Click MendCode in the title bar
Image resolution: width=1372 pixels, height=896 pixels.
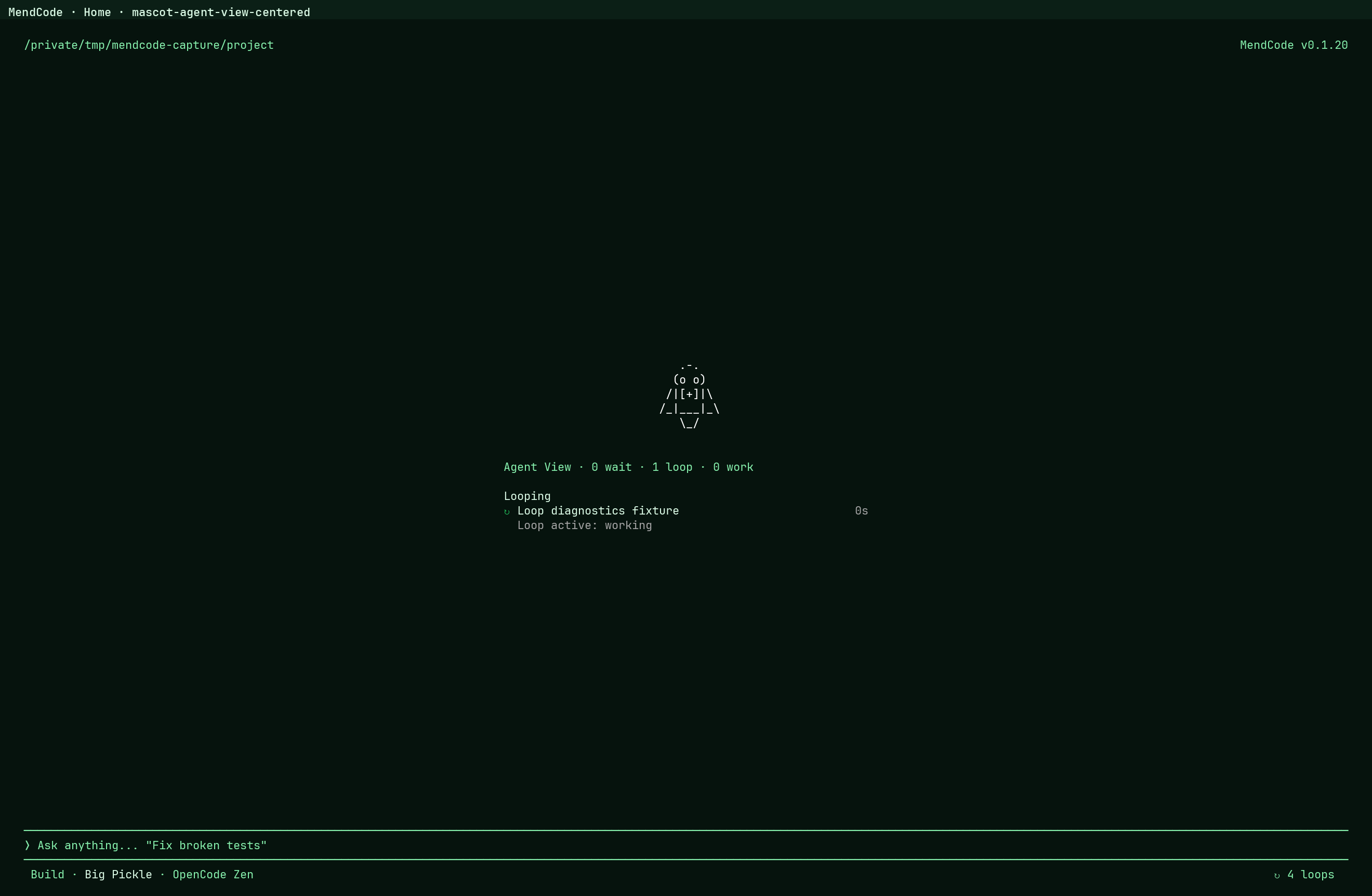tap(35, 12)
